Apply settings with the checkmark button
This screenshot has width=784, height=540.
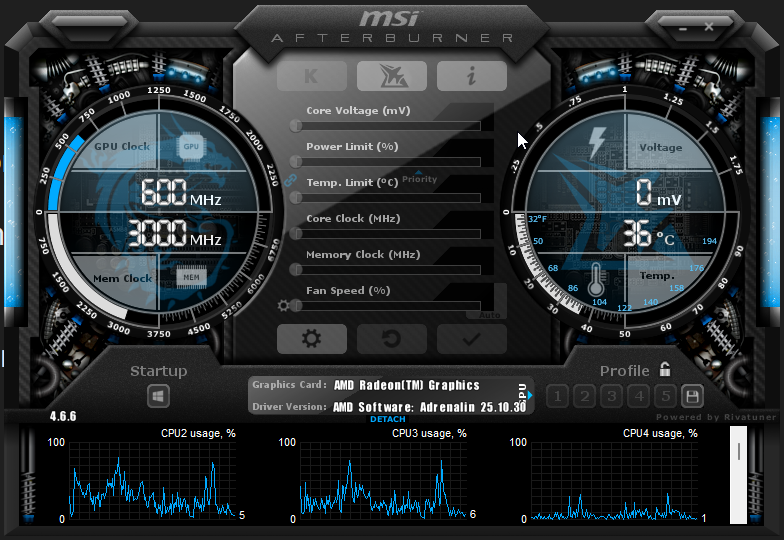[472, 338]
